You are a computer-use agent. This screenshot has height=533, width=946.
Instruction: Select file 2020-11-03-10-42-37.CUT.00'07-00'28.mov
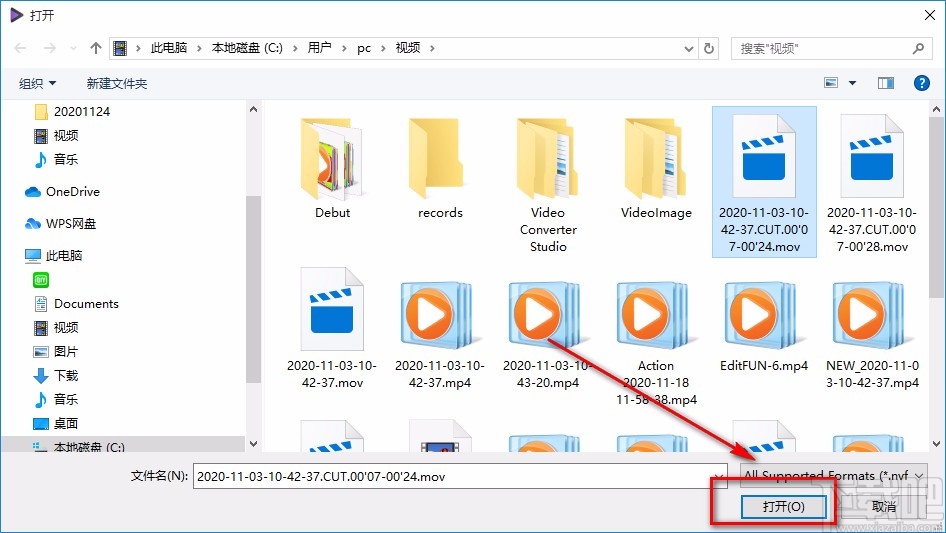(x=872, y=182)
